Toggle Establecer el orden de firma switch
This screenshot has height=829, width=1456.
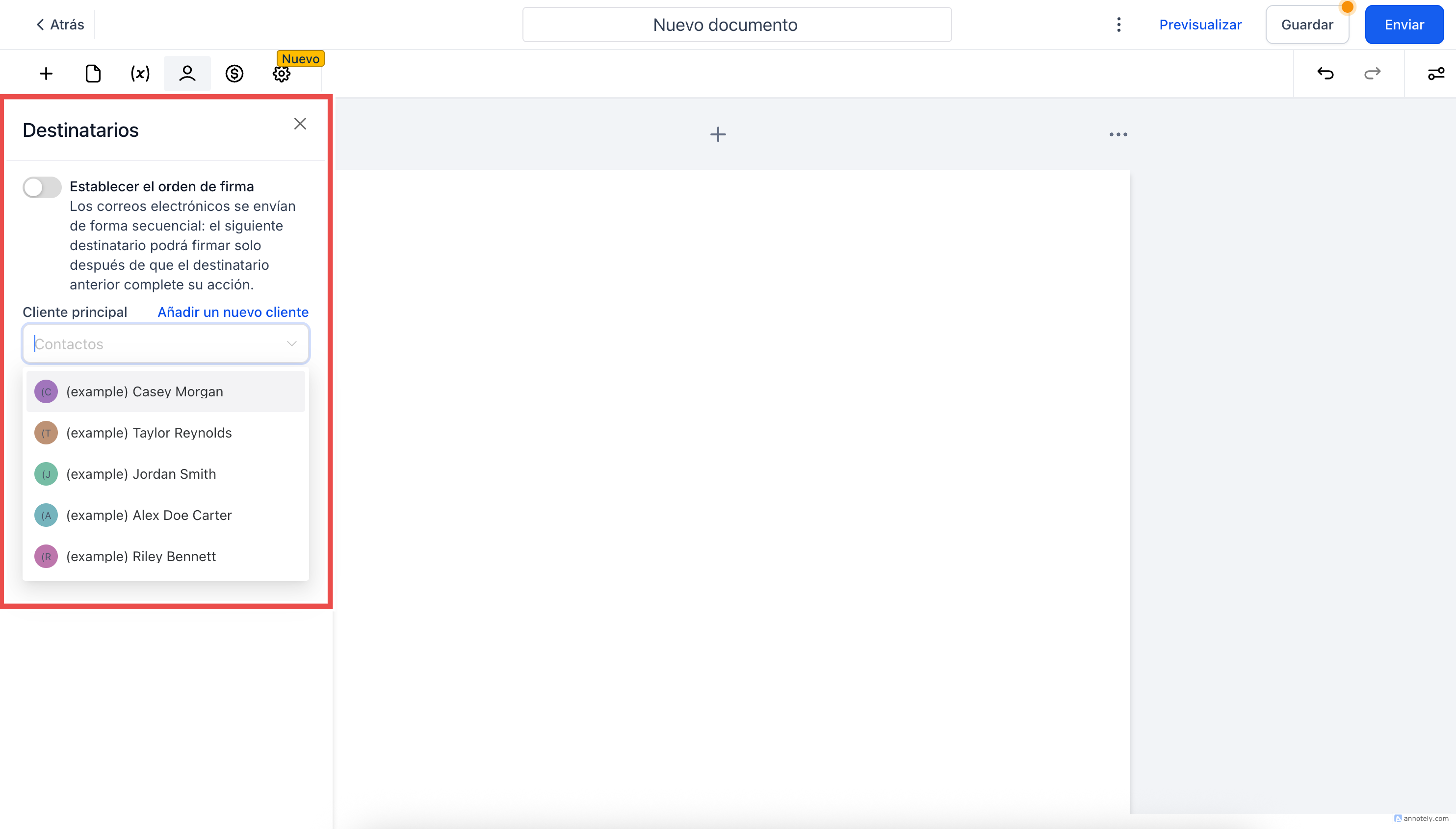click(42, 187)
